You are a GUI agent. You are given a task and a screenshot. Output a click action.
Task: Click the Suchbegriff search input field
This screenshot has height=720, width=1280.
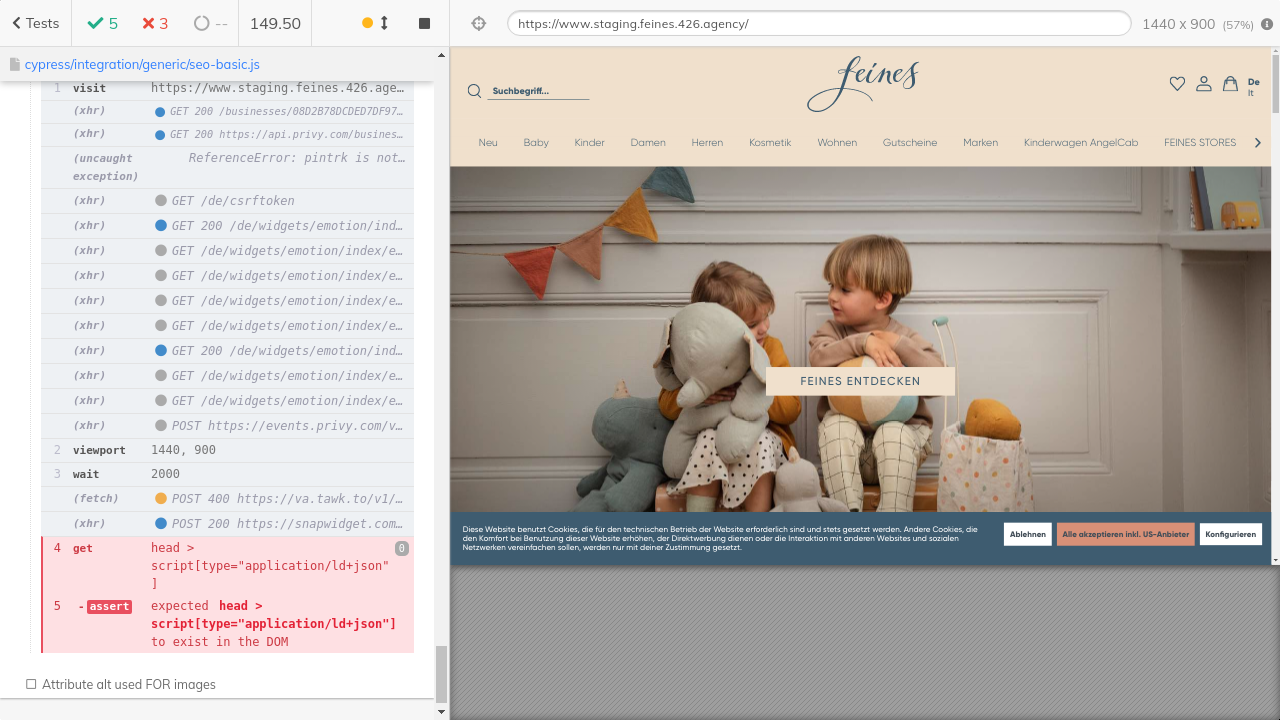click(x=538, y=91)
